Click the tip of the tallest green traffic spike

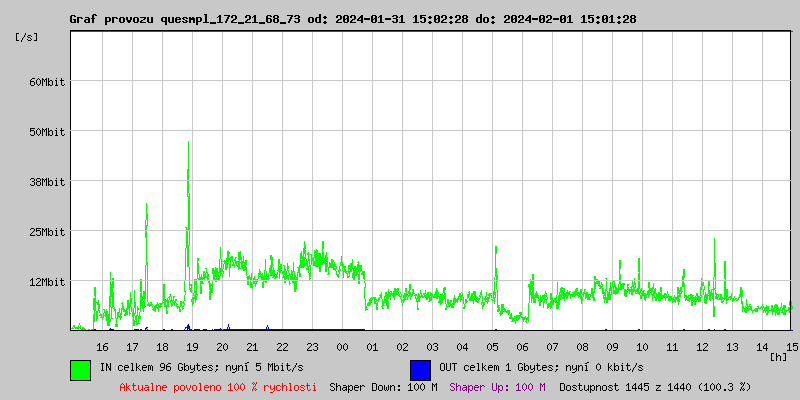pyautogui.click(x=188, y=142)
